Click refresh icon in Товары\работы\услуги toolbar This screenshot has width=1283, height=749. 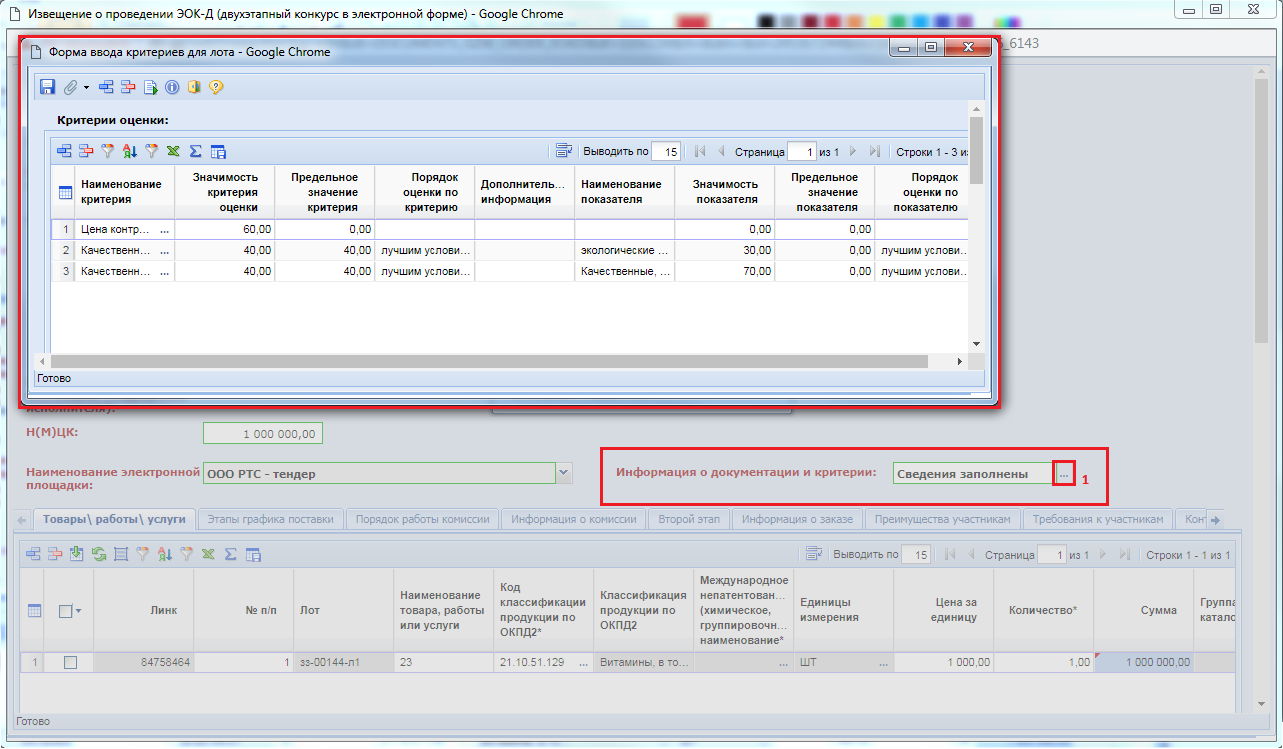pyautogui.click(x=99, y=553)
